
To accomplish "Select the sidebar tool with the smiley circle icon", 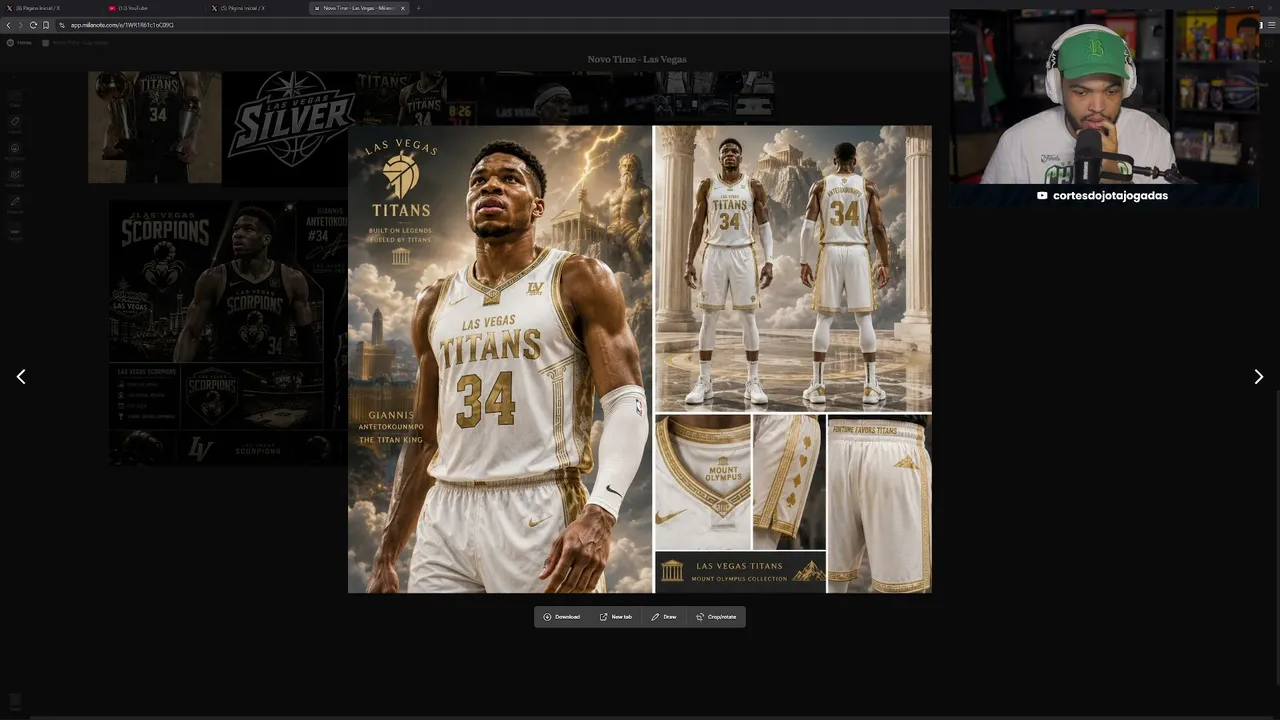I will (x=15, y=150).
